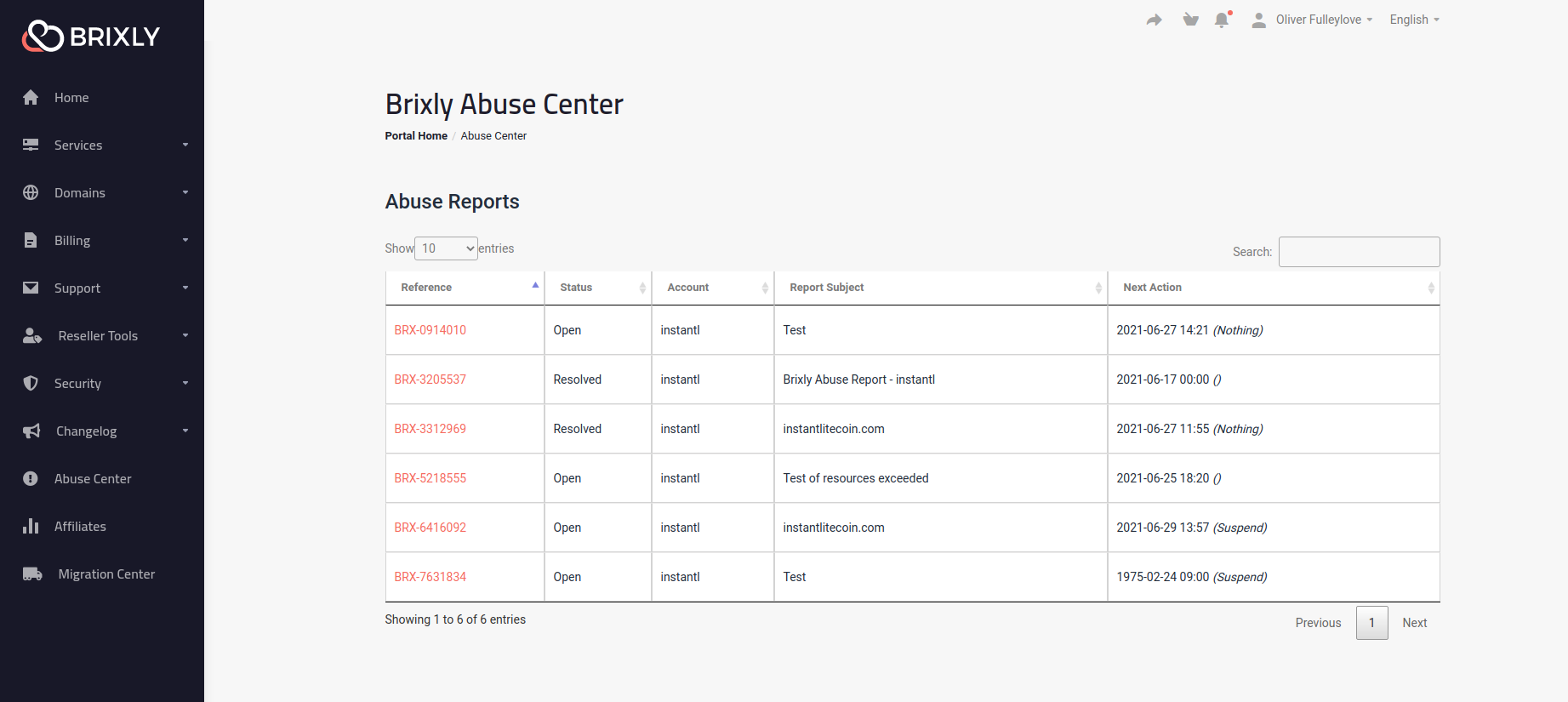This screenshot has width=1568, height=702.
Task: Expand the Support menu caret
Action: coord(185,288)
